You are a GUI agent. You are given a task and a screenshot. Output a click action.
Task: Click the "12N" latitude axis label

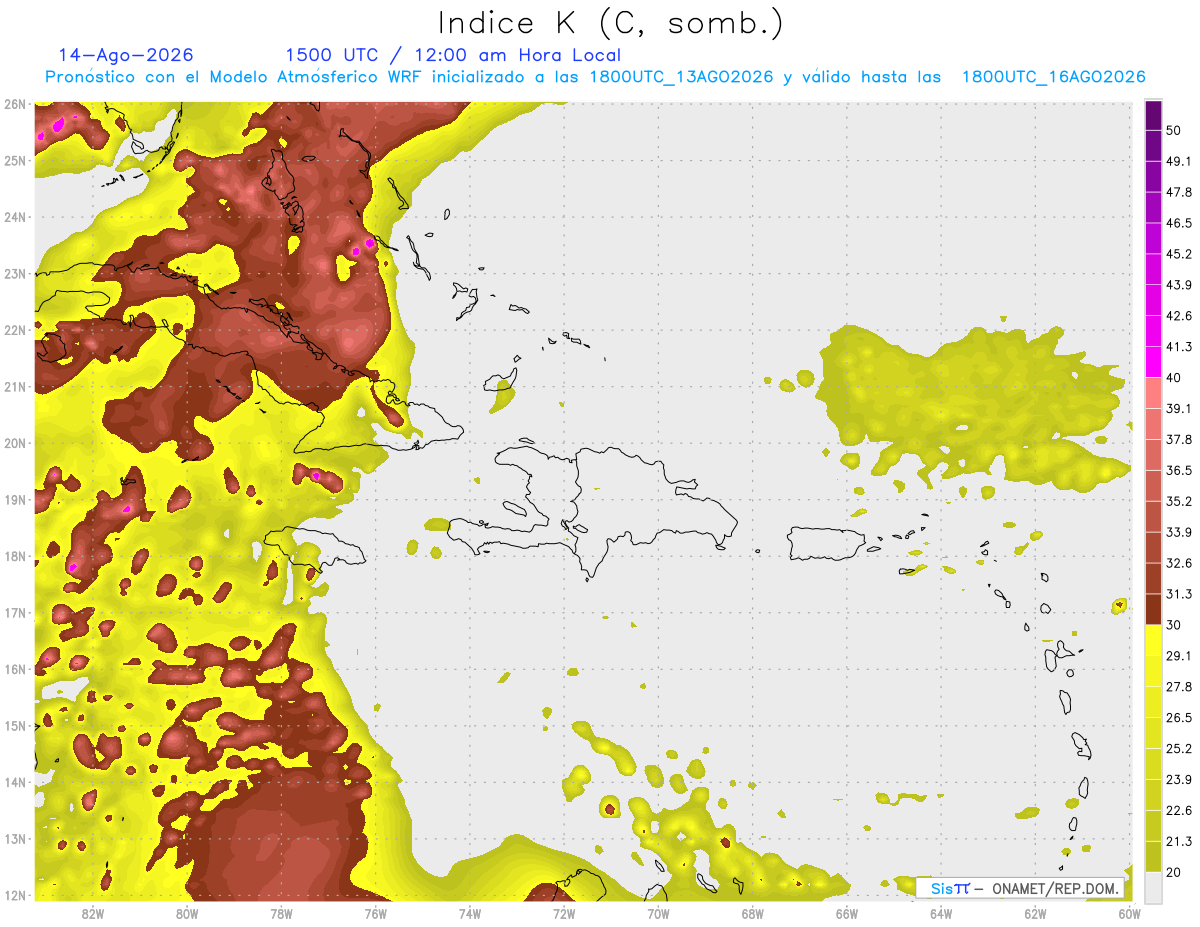click(15, 895)
